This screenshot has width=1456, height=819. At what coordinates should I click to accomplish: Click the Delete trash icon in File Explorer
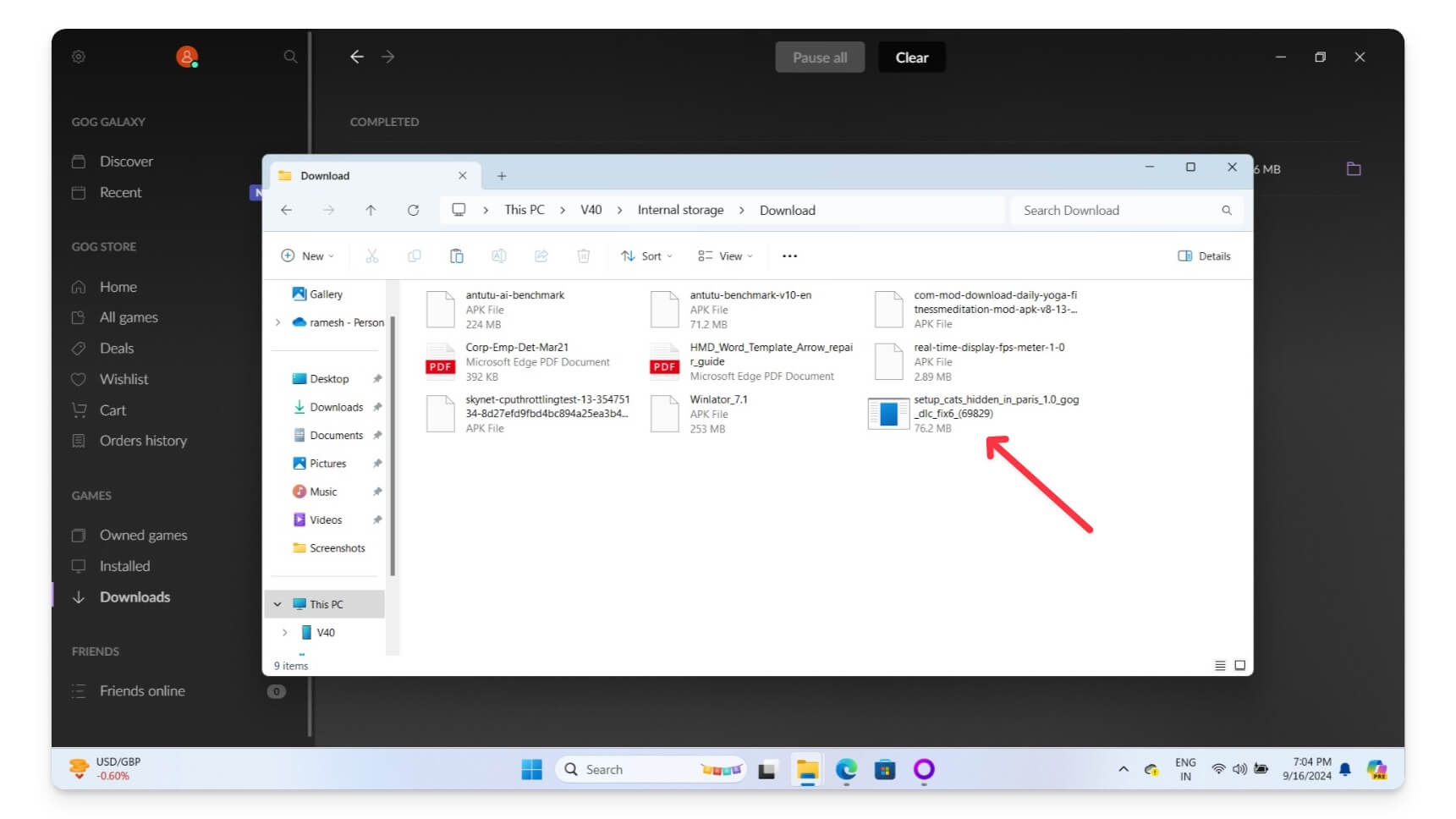click(x=584, y=256)
